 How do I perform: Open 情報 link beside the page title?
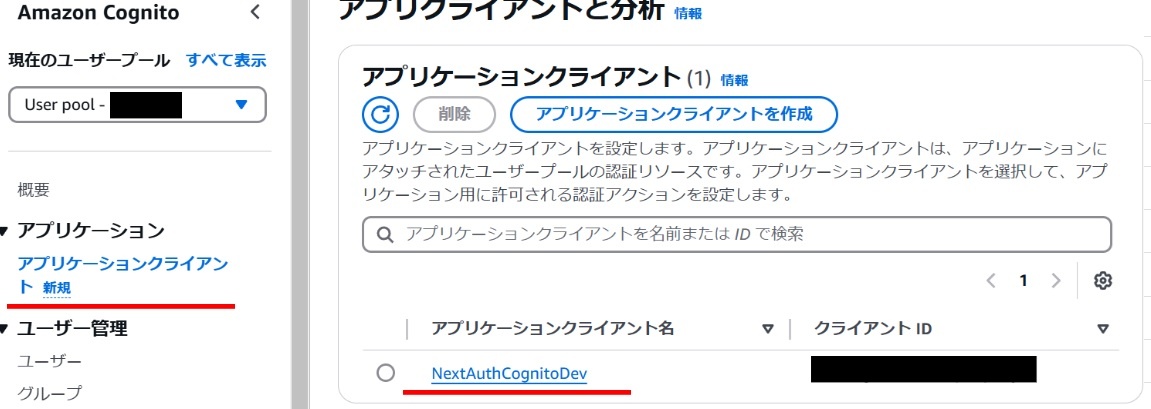coord(688,13)
